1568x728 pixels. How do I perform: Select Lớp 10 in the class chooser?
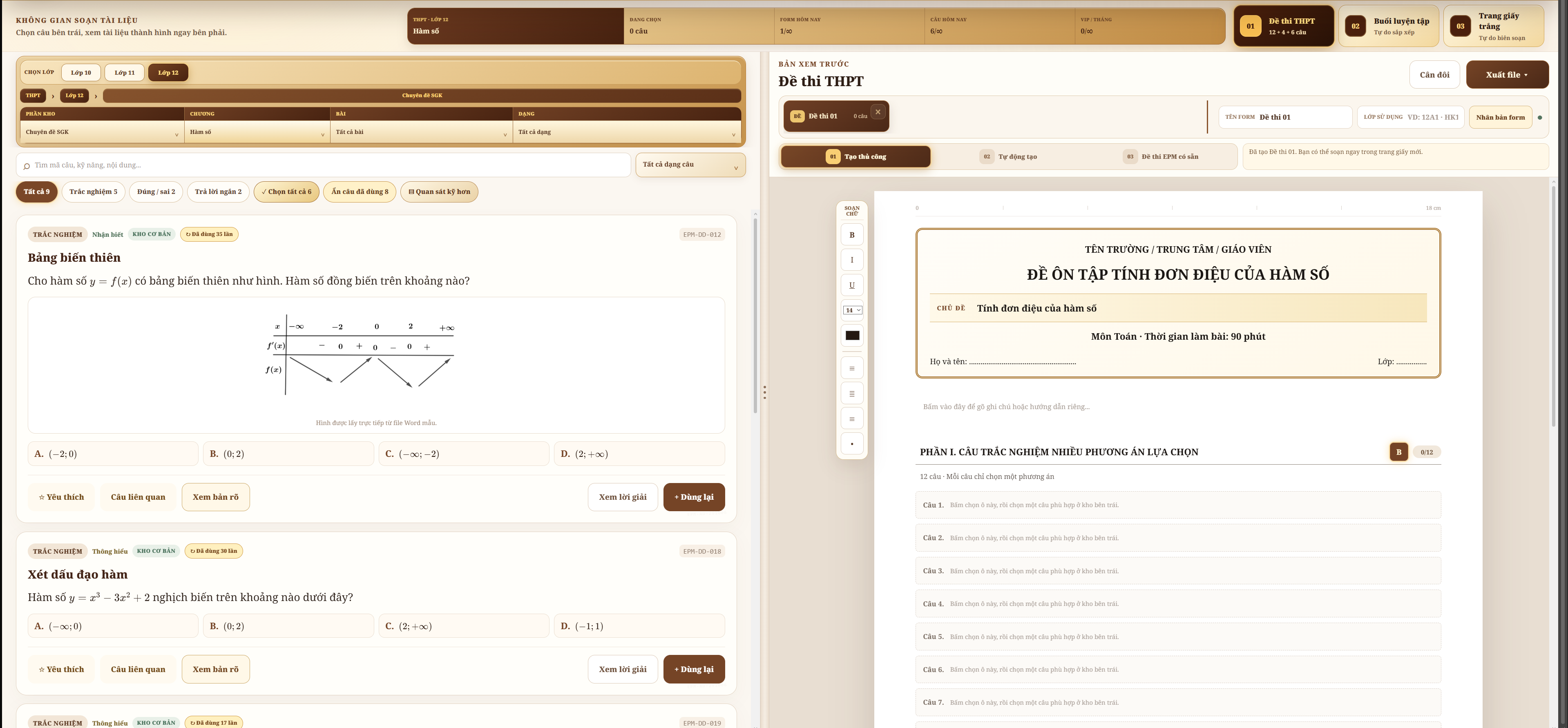pyautogui.click(x=81, y=72)
